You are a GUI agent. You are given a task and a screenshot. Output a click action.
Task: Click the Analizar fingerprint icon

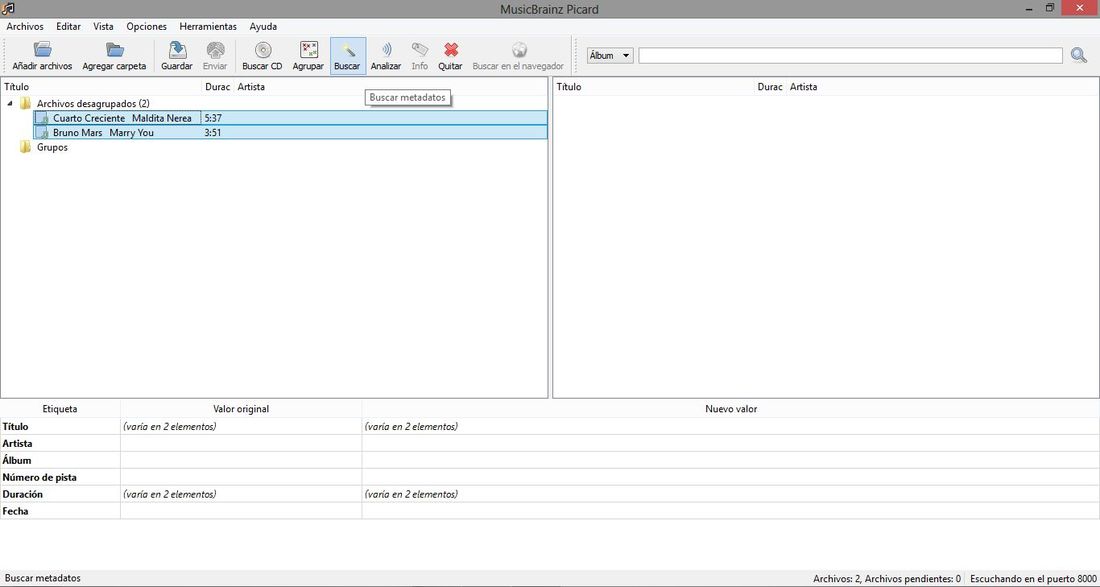pyautogui.click(x=386, y=50)
